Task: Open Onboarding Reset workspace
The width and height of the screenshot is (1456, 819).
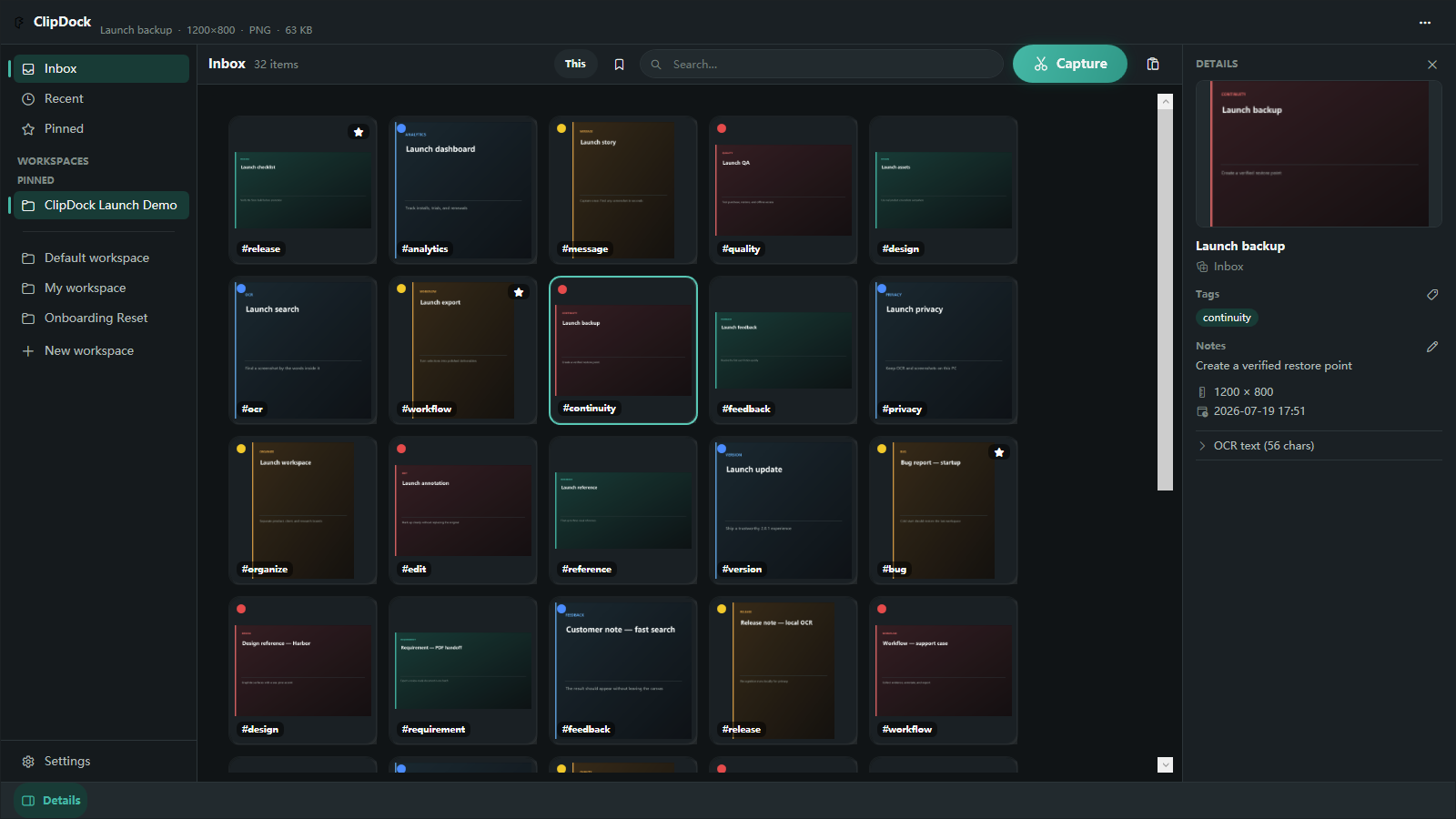Action: point(101,318)
